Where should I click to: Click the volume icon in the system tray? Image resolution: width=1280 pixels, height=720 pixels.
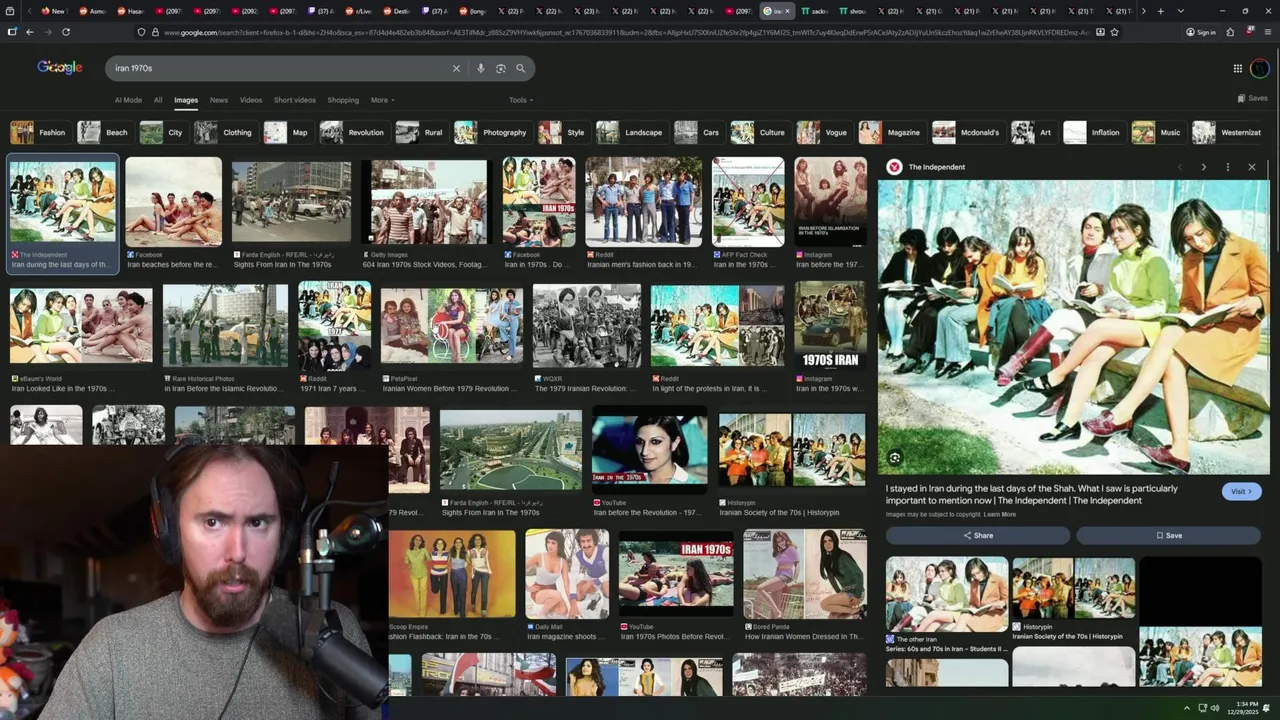(x=1215, y=708)
